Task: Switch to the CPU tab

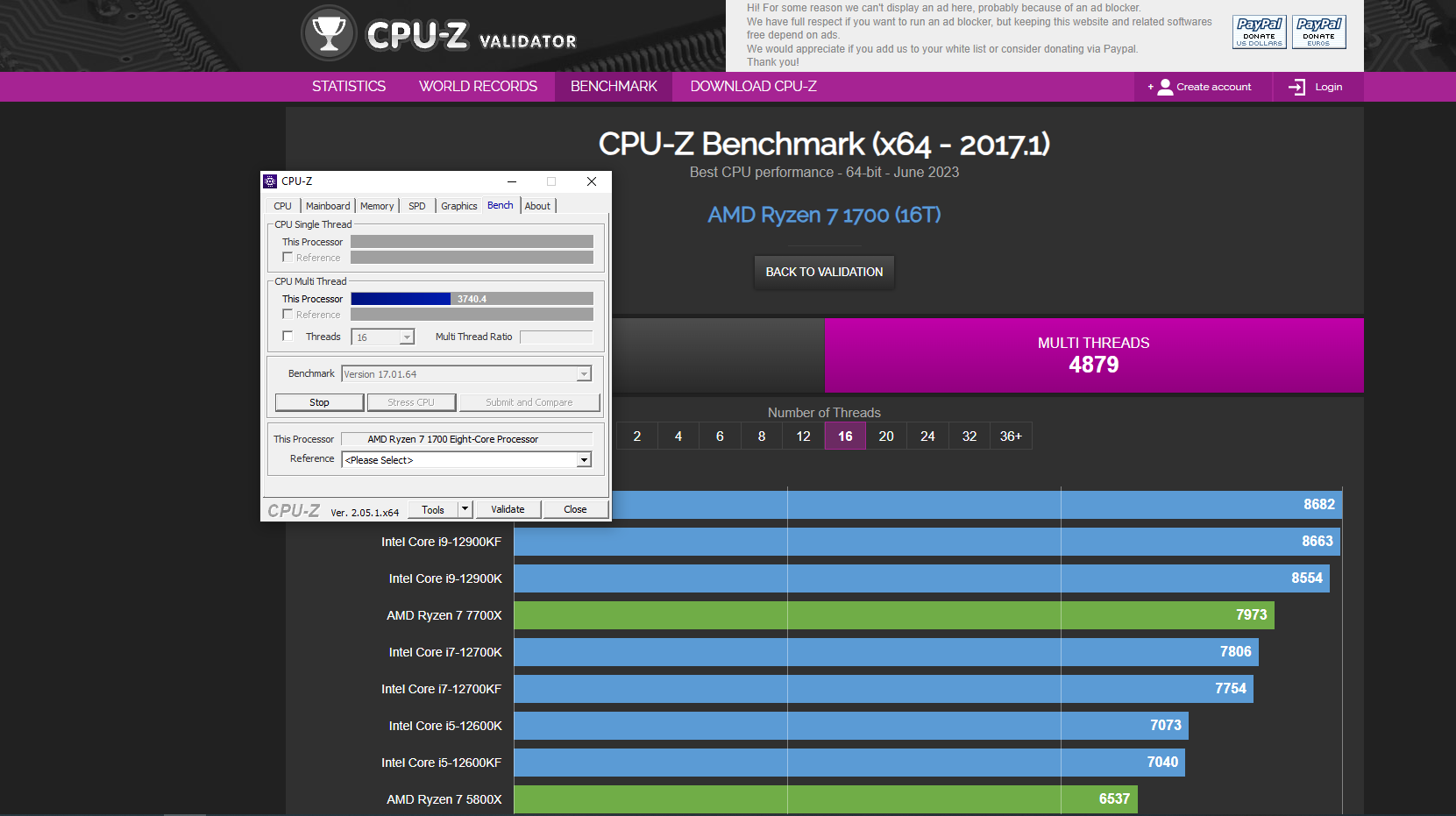Action: click(x=282, y=206)
